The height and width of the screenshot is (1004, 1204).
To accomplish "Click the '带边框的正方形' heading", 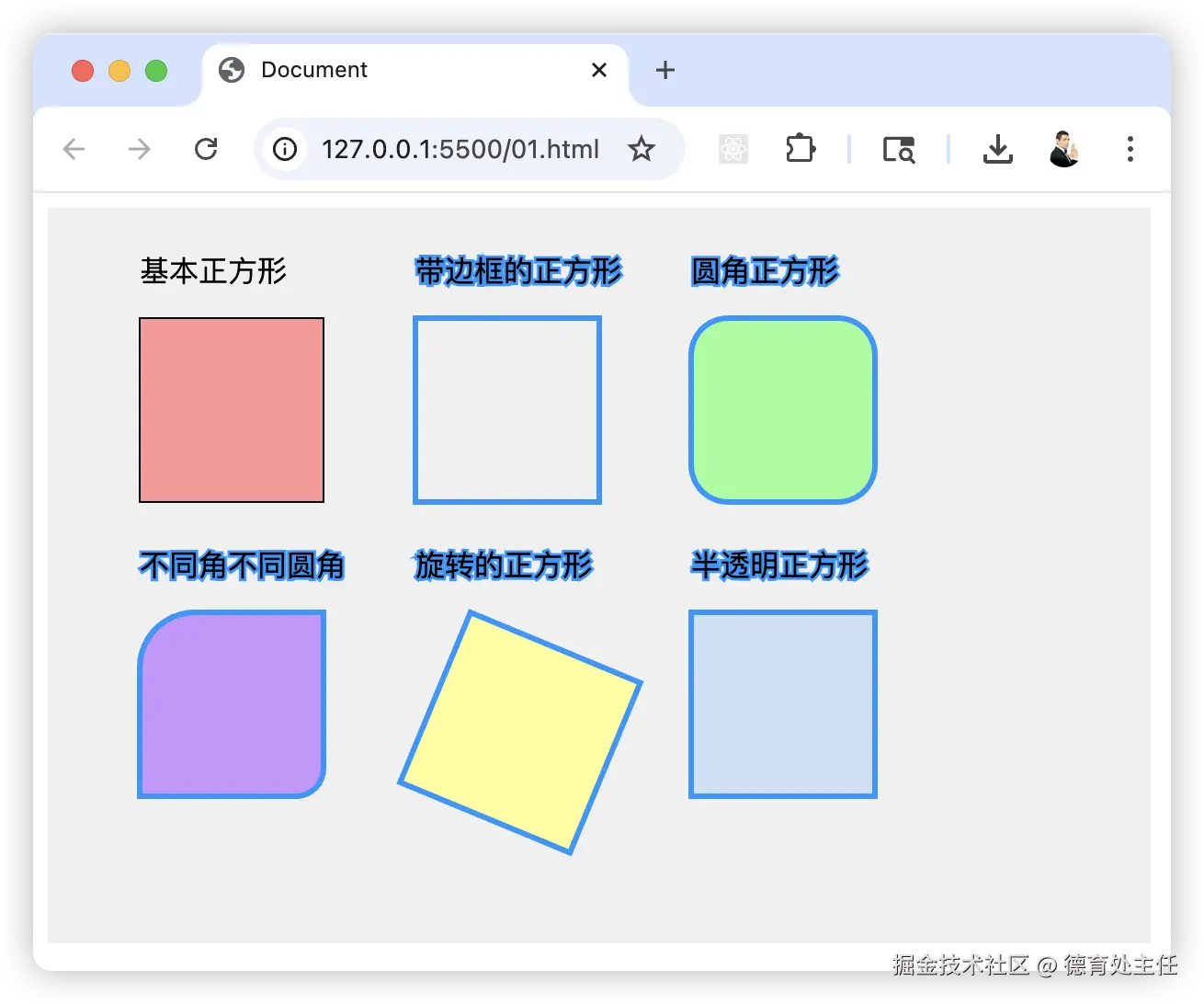I will click(518, 271).
